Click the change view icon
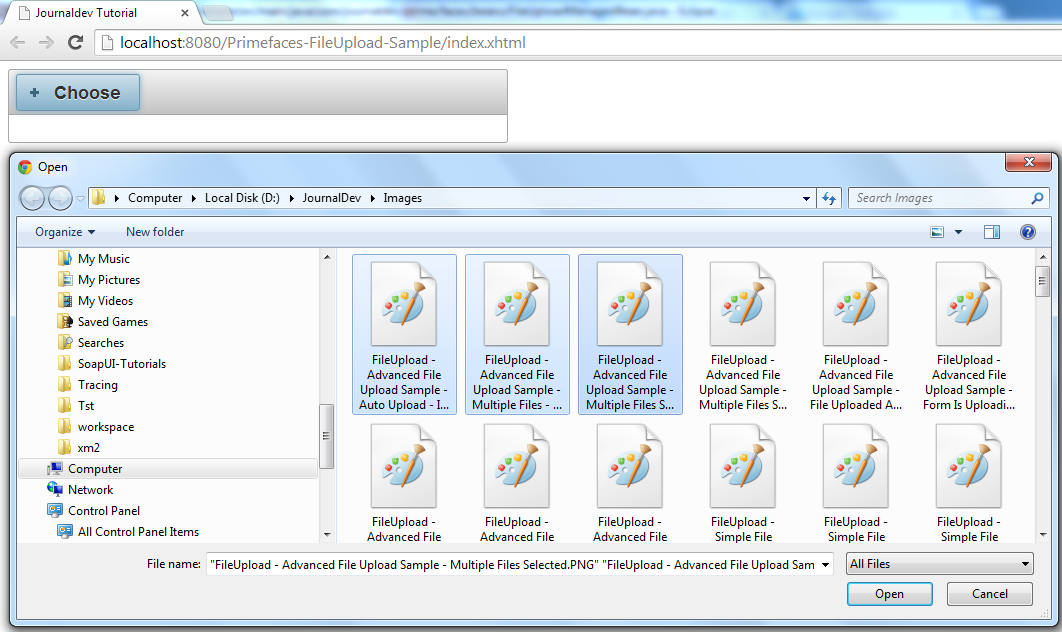1062x632 pixels. (938, 232)
